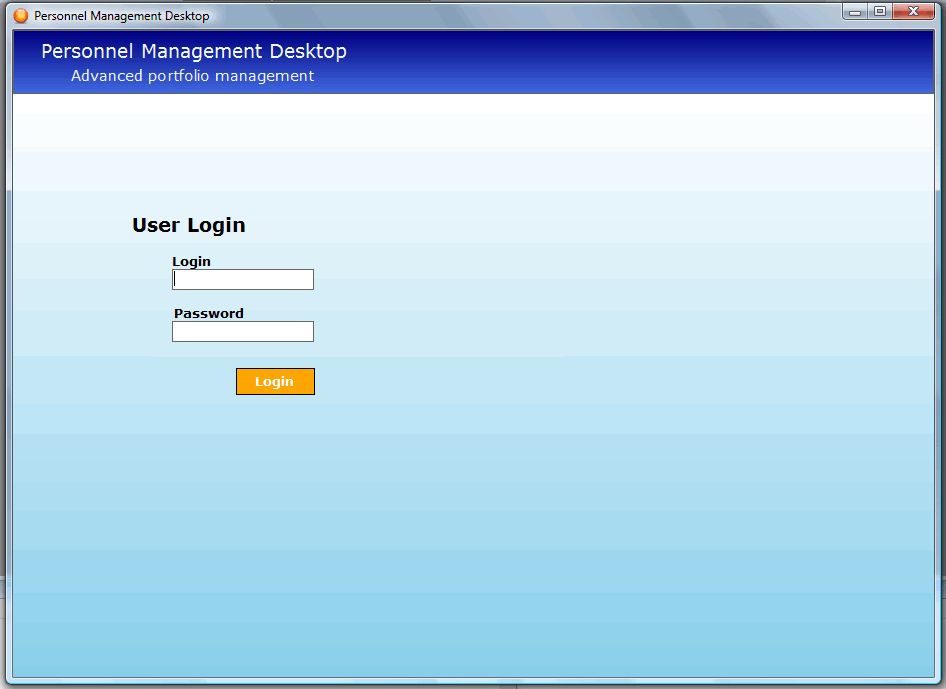
Task: Click the 'Advanced portfolio management' subtitle
Action: tap(192, 76)
